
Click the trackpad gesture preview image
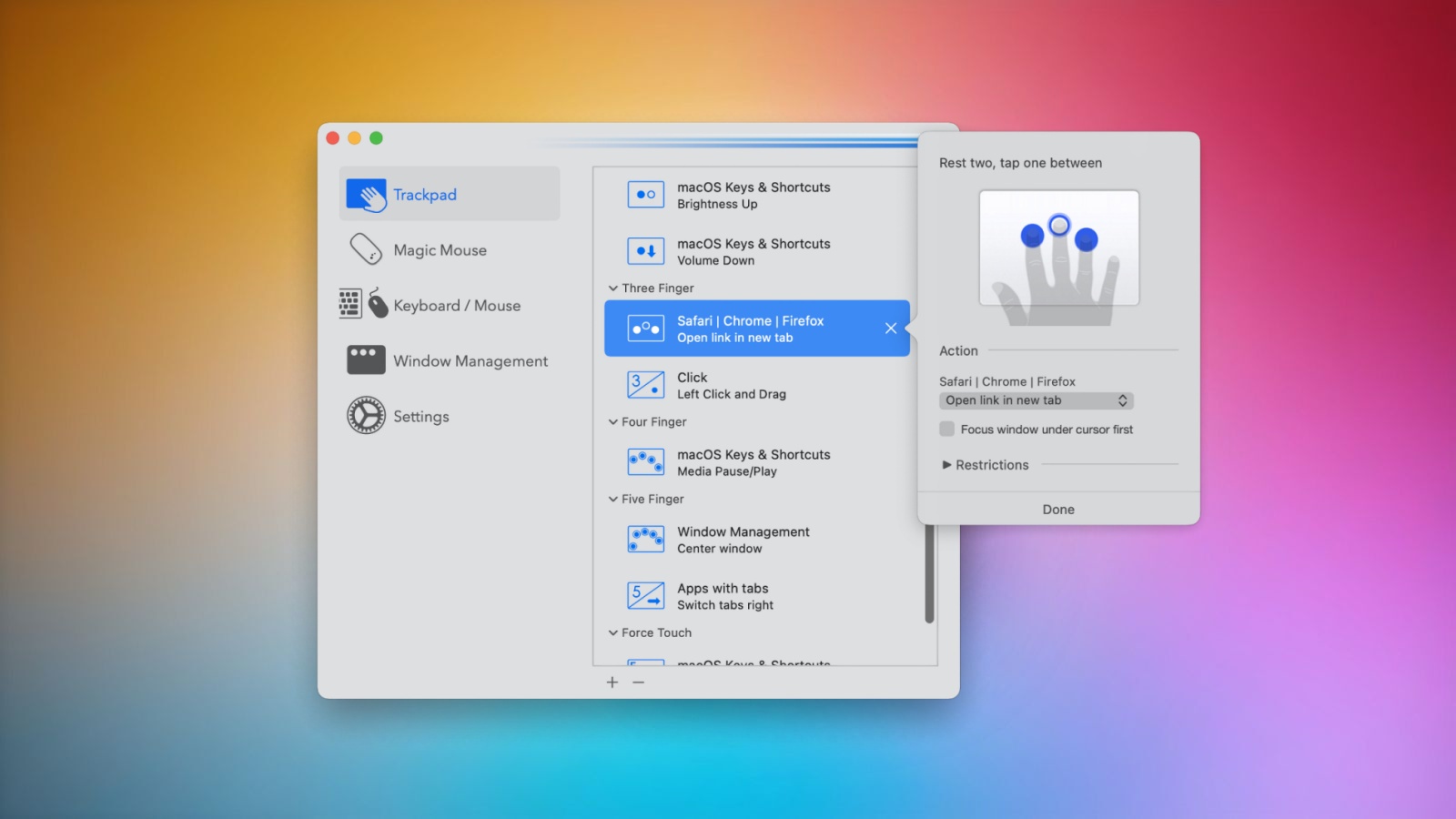click(x=1058, y=258)
